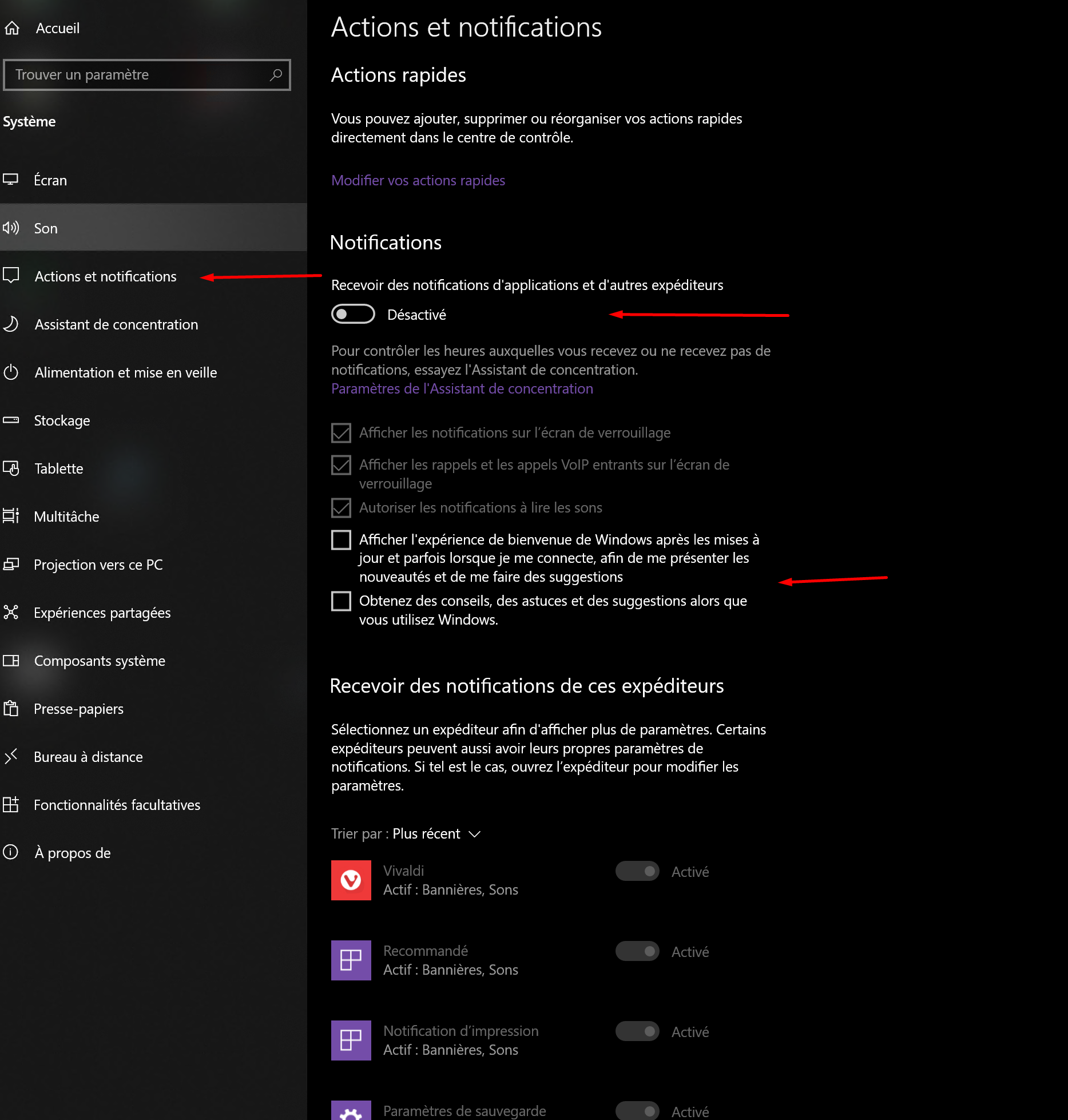Click the search magnifier icon
This screenshot has height=1120, width=1068.
[x=276, y=75]
